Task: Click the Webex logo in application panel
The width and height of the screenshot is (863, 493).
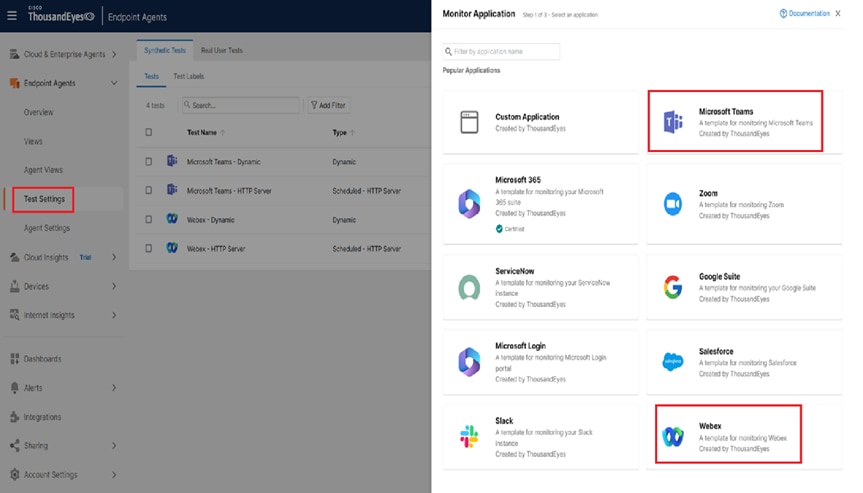Action: tap(673, 437)
